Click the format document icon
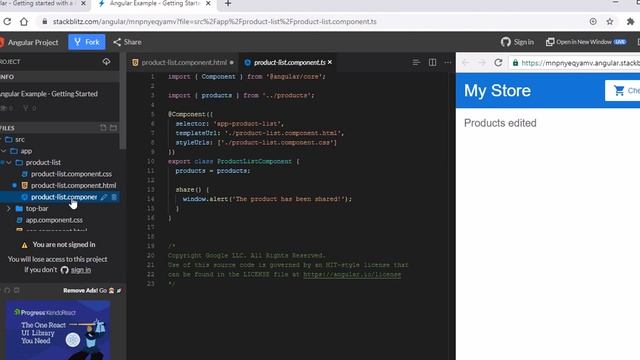 (x=416, y=62)
